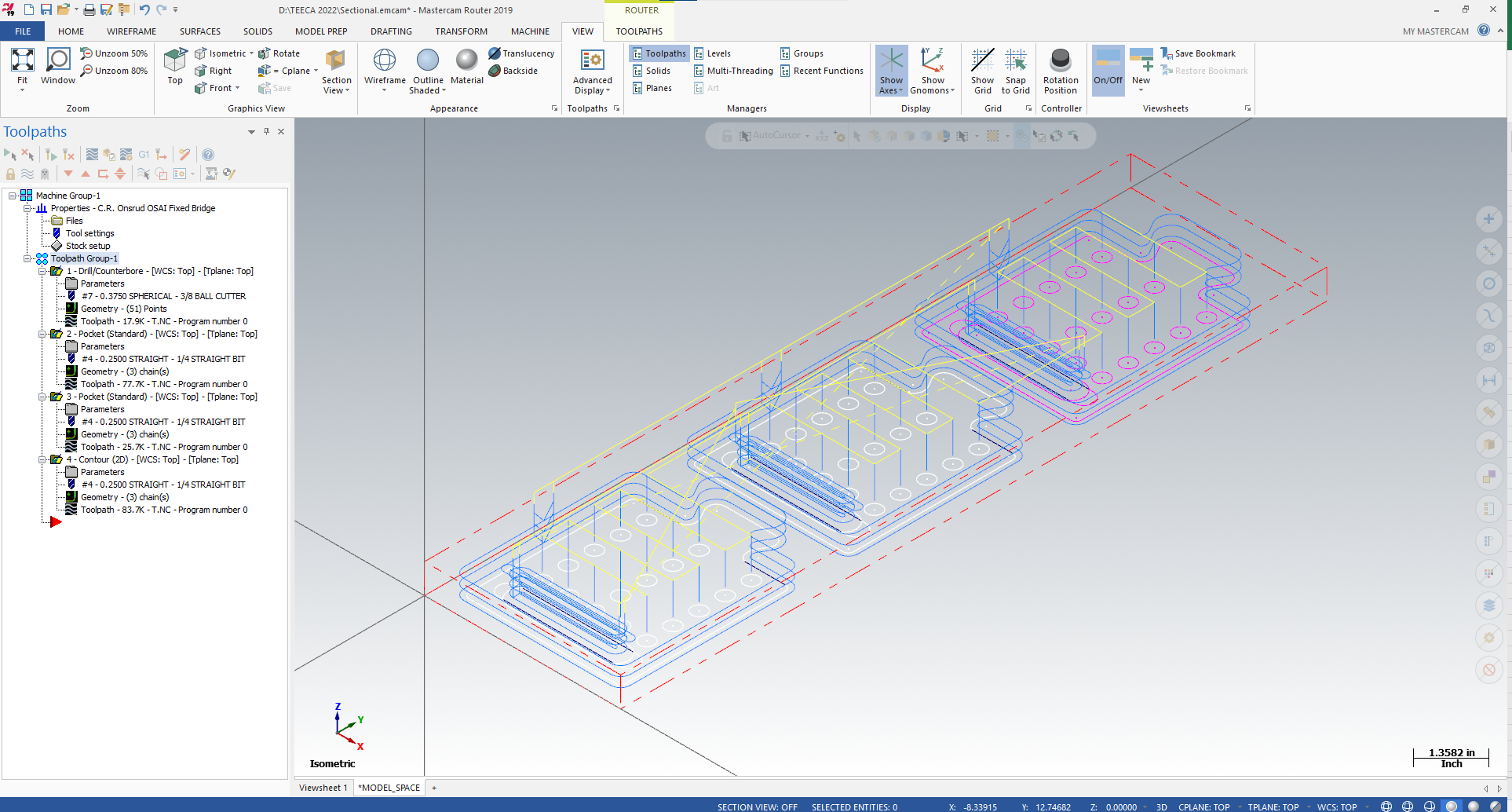1512x812 pixels.
Task: Toggle Show Axes display
Action: coord(891,71)
